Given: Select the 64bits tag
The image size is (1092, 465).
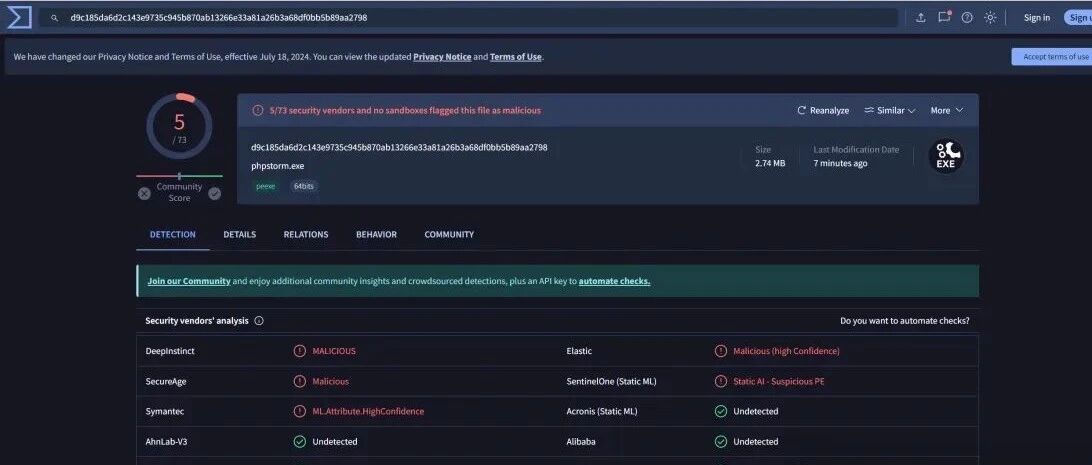Looking at the screenshot, I should tap(304, 187).
